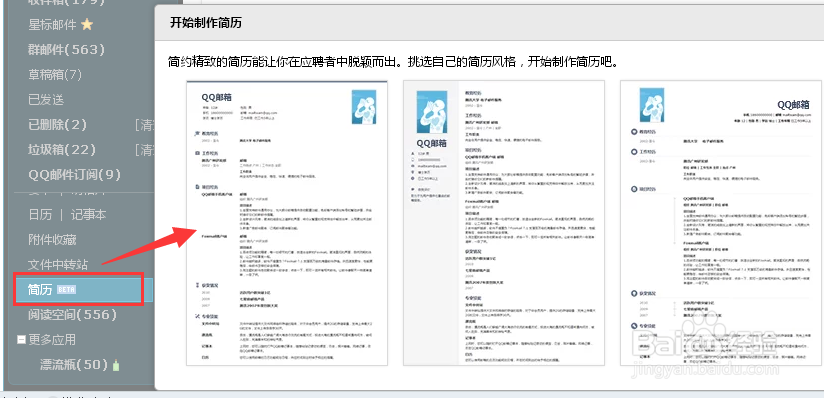Click the QQ邮箱 title in the first template
Screen dimensions: 824x398
point(217,97)
